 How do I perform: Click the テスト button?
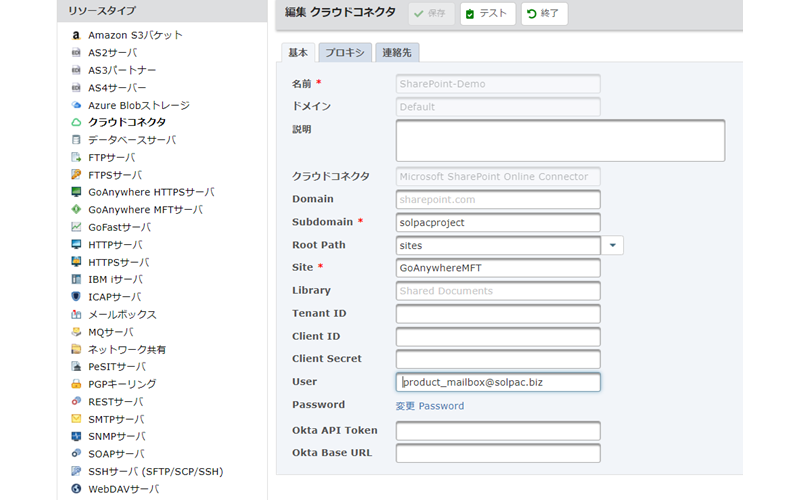488,14
